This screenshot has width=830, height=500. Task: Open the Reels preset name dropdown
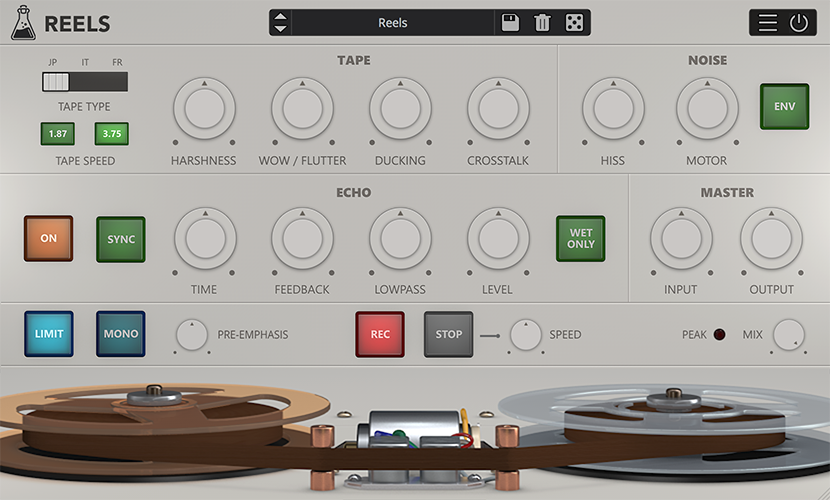[393, 23]
